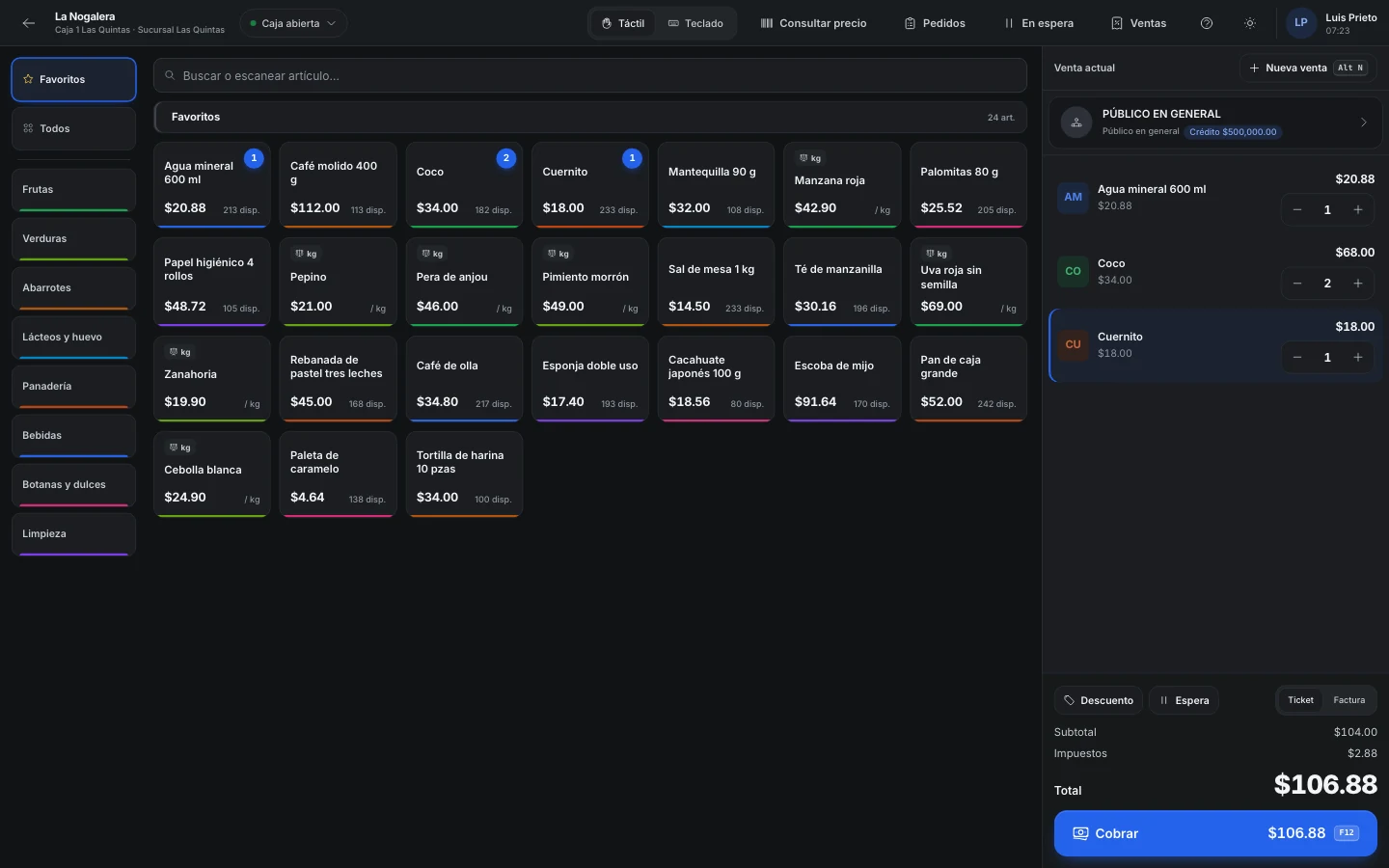The image size is (1389, 868).
Task: Open the Pedidos section
Action: (x=935, y=23)
